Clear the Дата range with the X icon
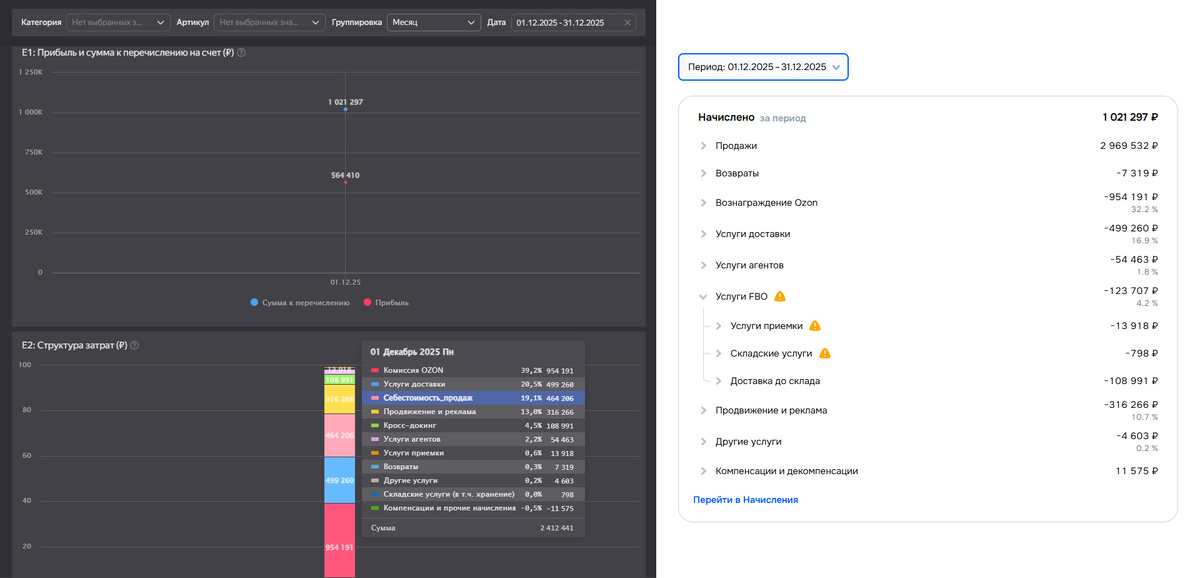 (x=627, y=22)
